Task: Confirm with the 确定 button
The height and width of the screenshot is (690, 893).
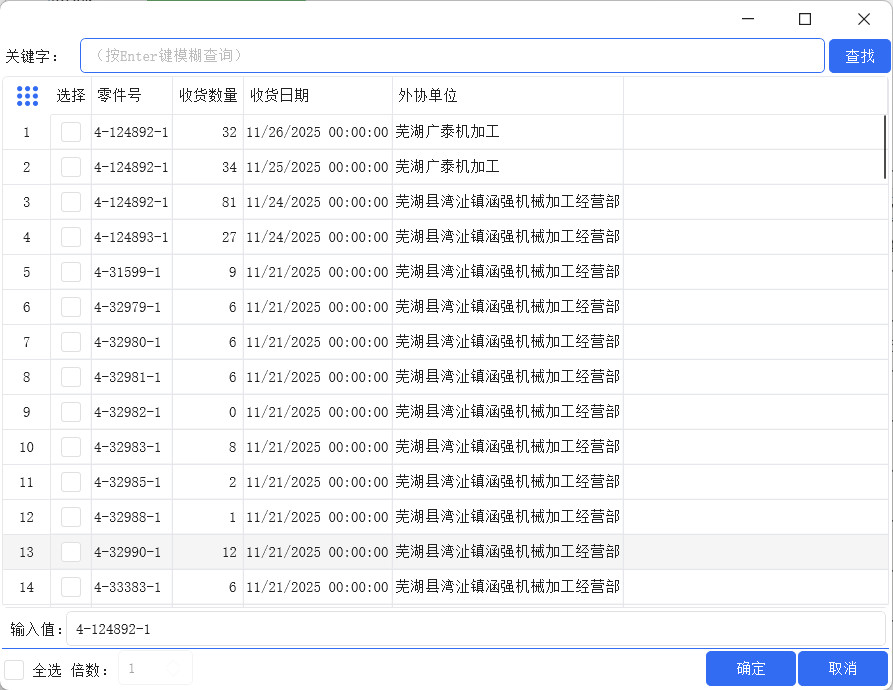Action: click(750, 669)
